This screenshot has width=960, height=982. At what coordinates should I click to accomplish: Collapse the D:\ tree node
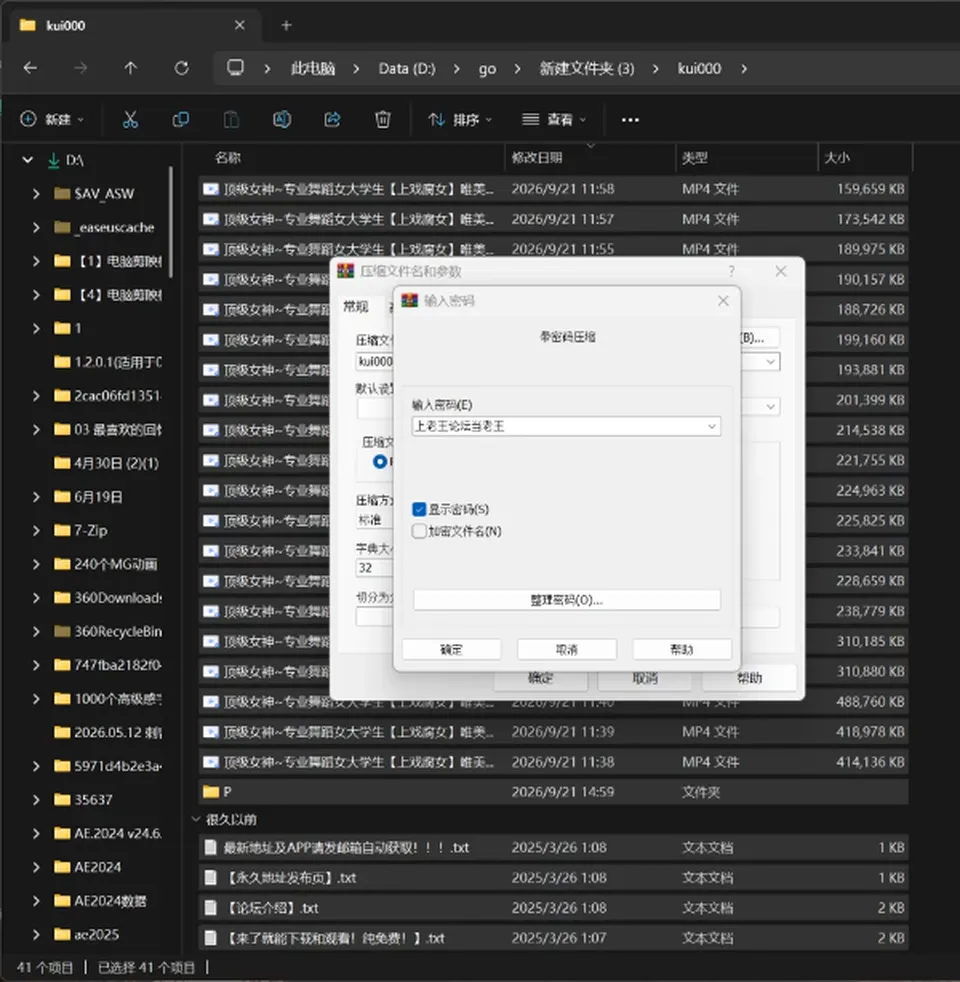tap(28, 160)
